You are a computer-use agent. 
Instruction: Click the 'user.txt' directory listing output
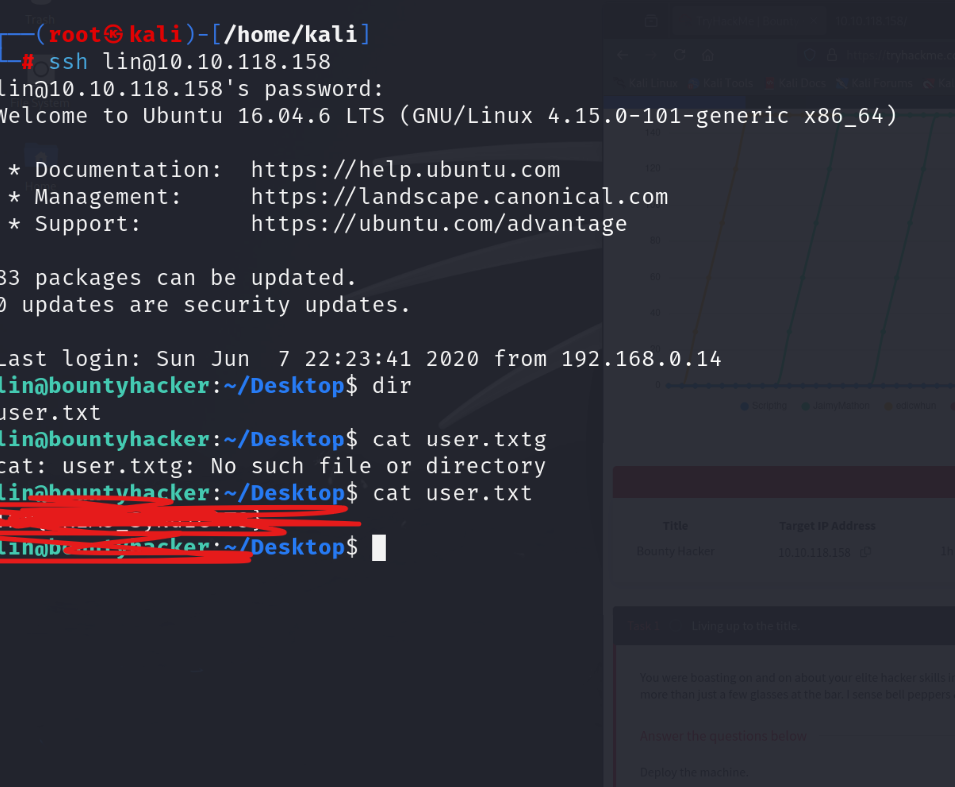coord(50,413)
